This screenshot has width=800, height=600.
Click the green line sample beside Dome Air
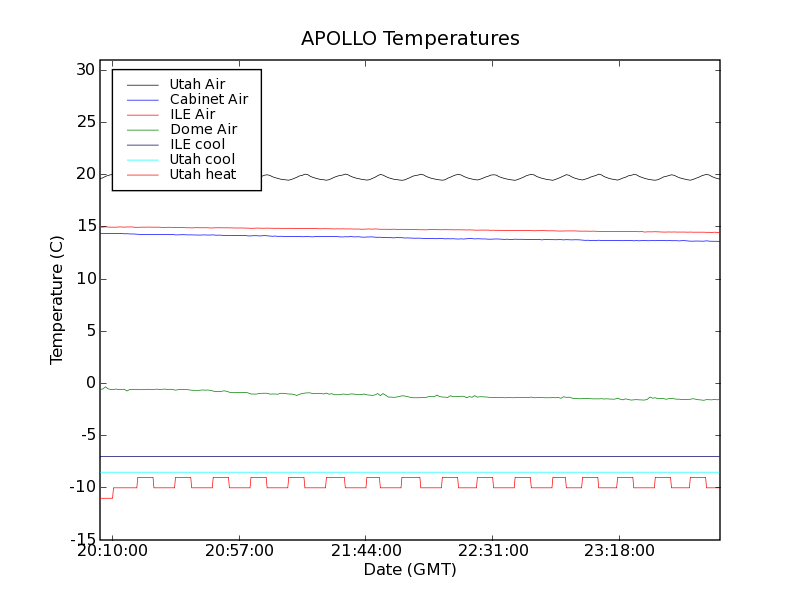[141, 130]
